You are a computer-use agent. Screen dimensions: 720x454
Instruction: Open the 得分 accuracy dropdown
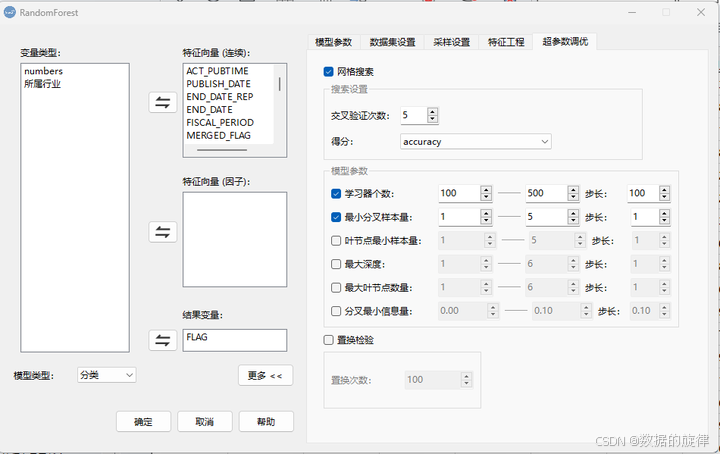(x=475, y=141)
